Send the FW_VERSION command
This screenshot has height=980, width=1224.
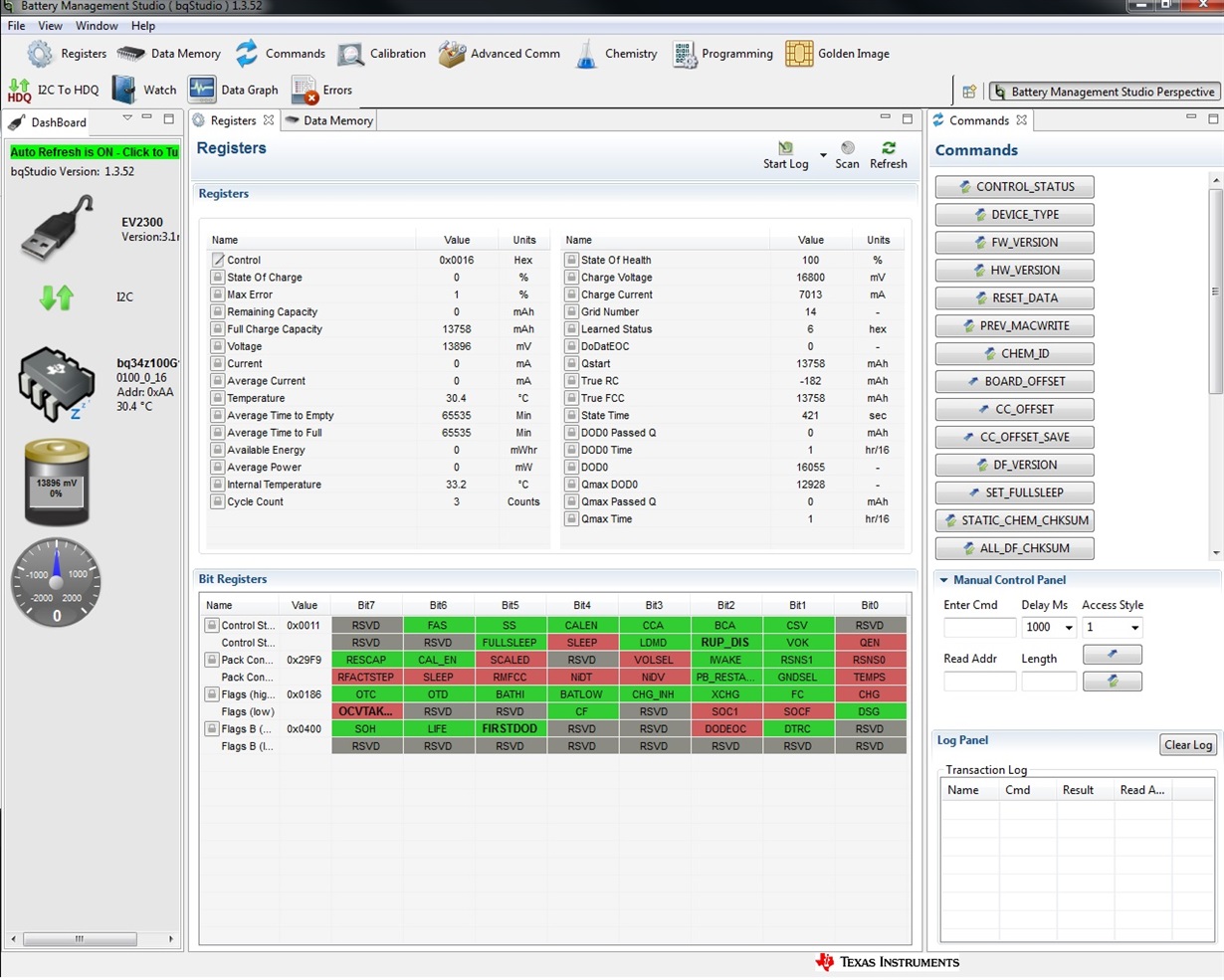(x=1015, y=243)
